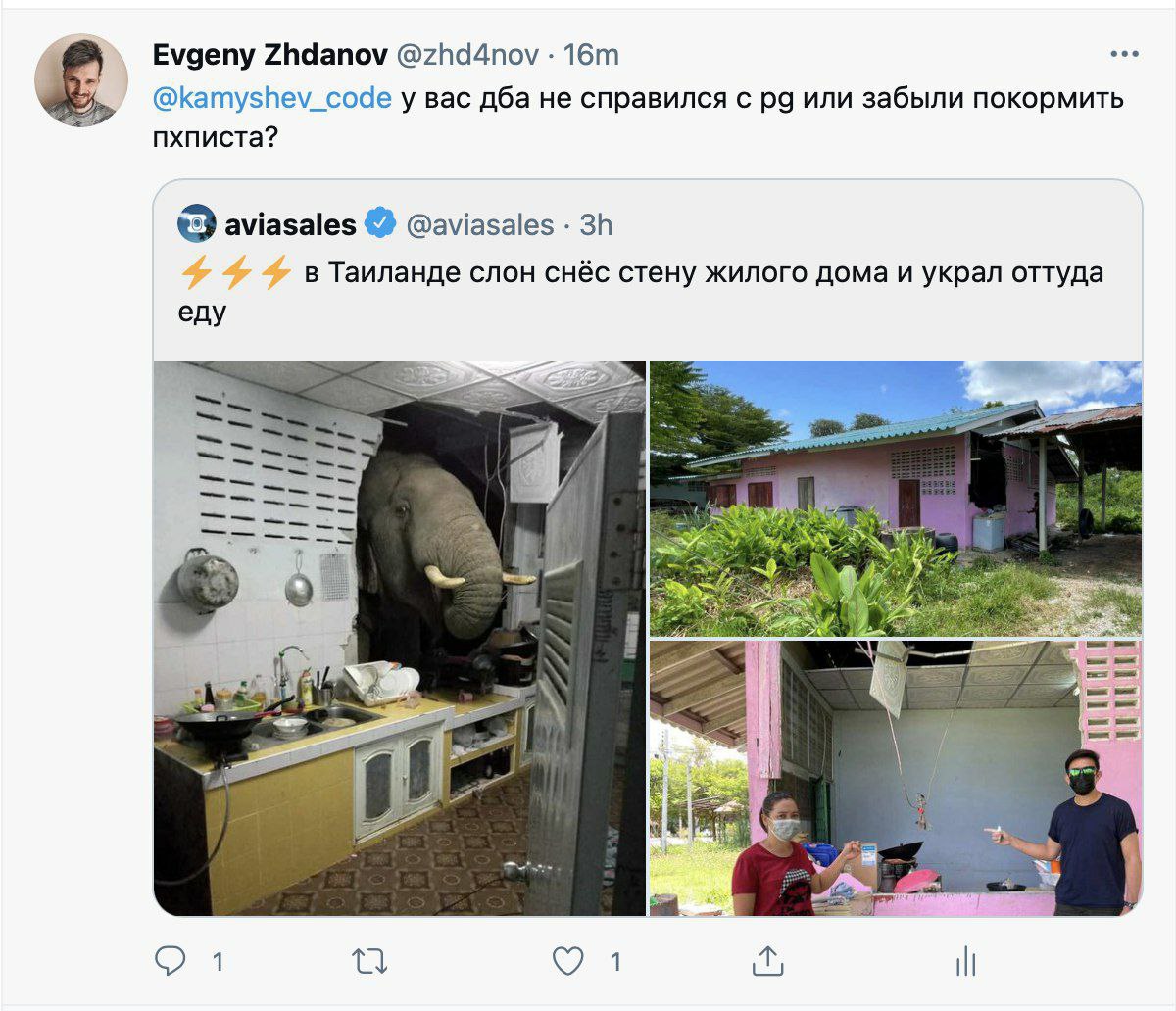
Task: Like the tweet with heart icon
Action: 568,962
